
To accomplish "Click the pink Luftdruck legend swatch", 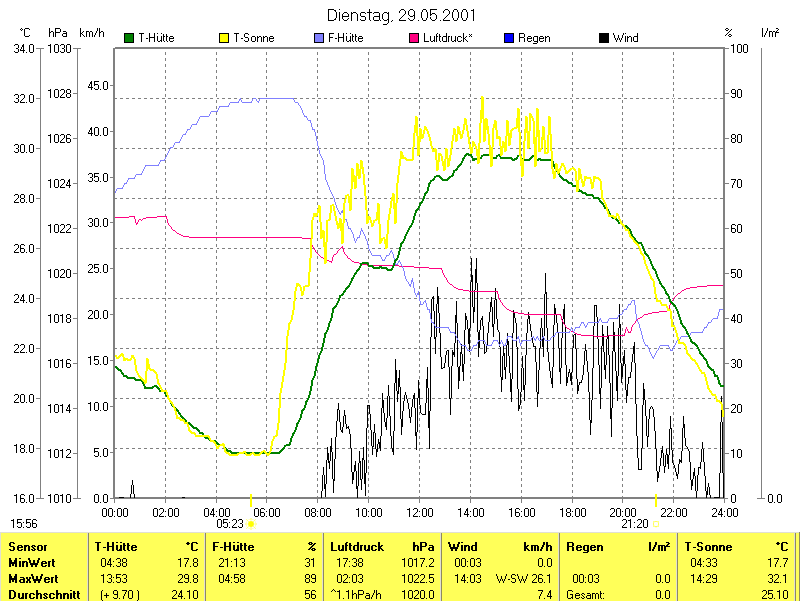I will point(414,38).
